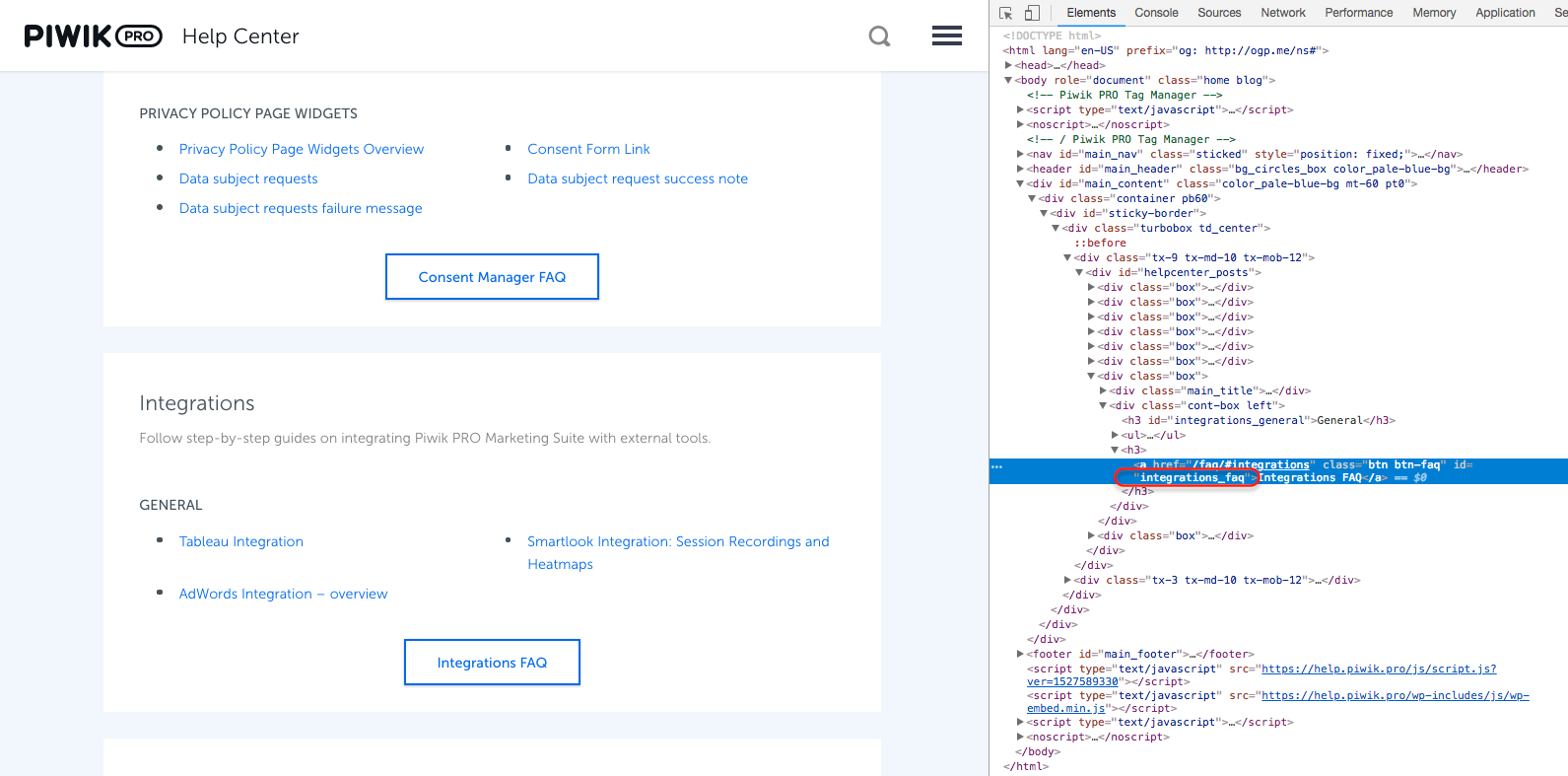The height and width of the screenshot is (776, 1568).
Task: Expand the div main_title node
Action: [1103, 390]
